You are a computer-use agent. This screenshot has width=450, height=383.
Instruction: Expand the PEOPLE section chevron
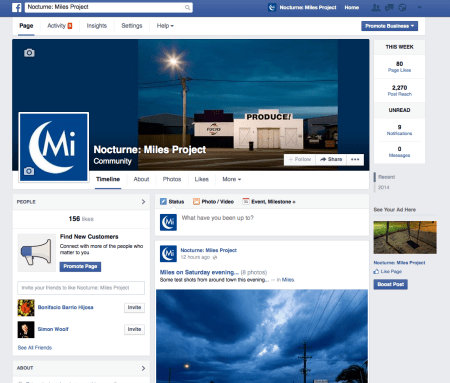coord(143,202)
